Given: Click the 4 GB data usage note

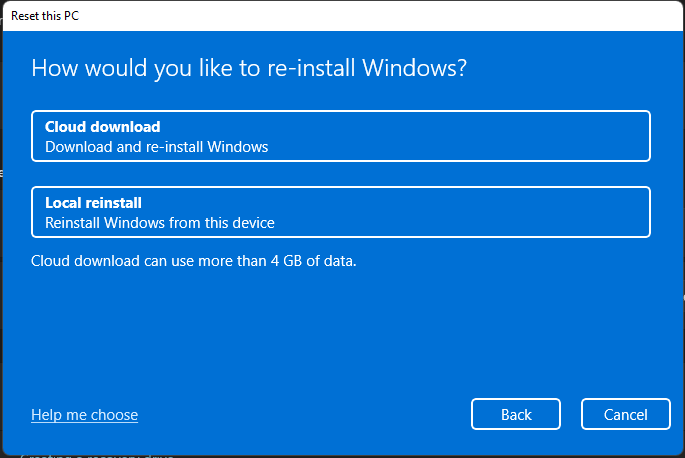Looking at the screenshot, I should 193,261.
